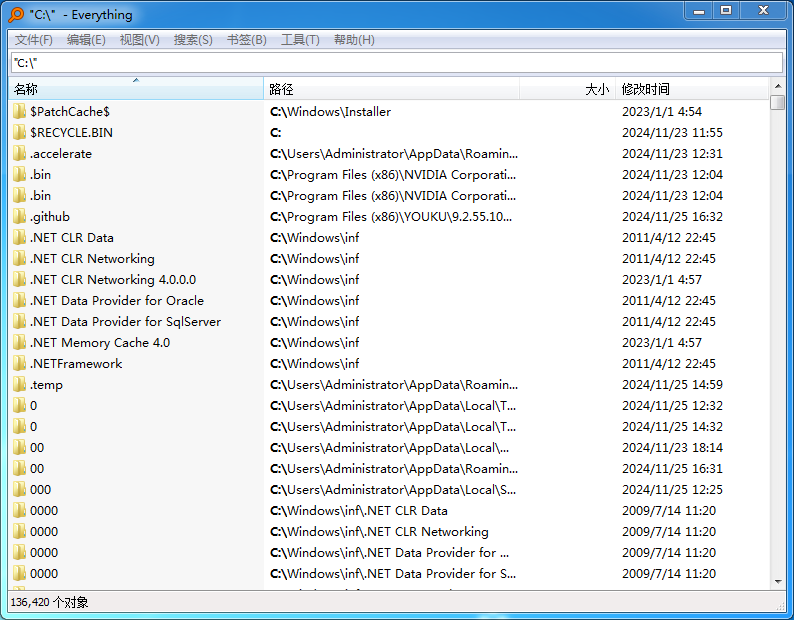This screenshot has height=620, width=794.
Task: Select the $RECYCLE.BIN folder icon
Action: 19,133
